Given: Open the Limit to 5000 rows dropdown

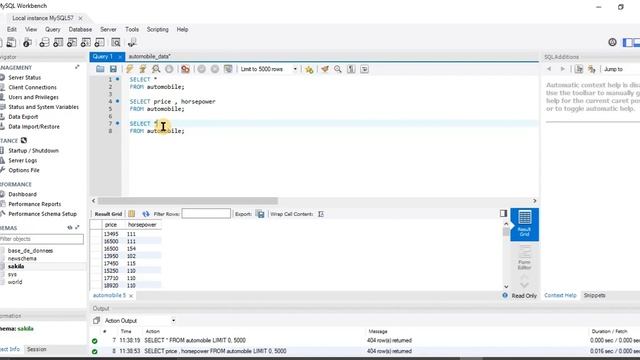Looking at the screenshot, I should [x=269, y=69].
